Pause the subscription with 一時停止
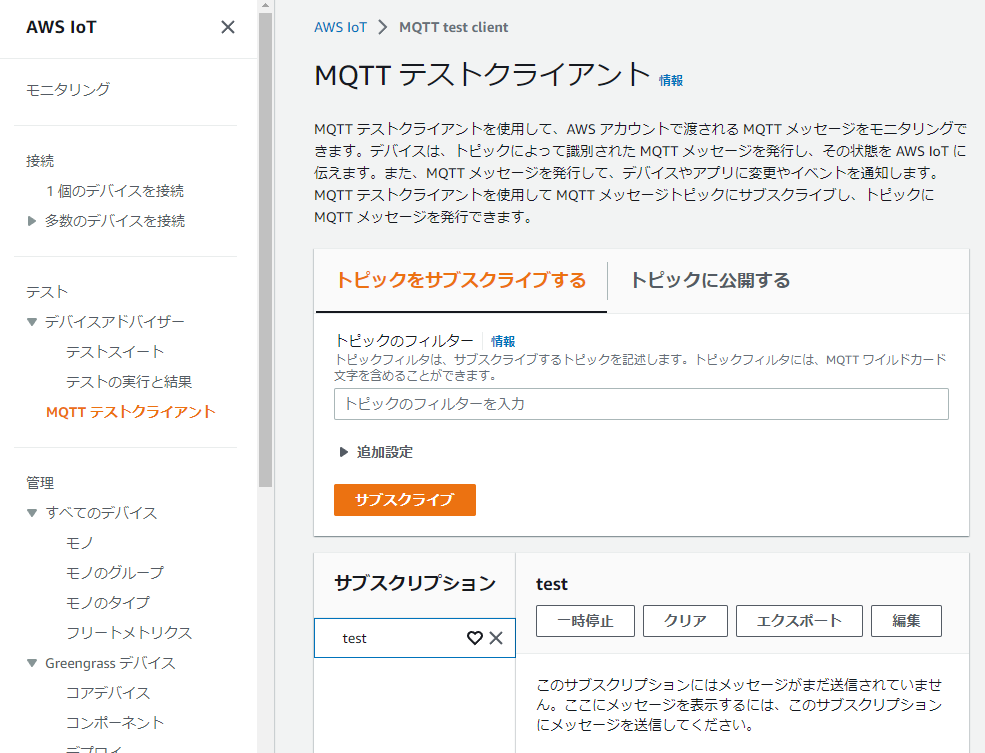The height and width of the screenshot is (753, 985). pos(585,621)
